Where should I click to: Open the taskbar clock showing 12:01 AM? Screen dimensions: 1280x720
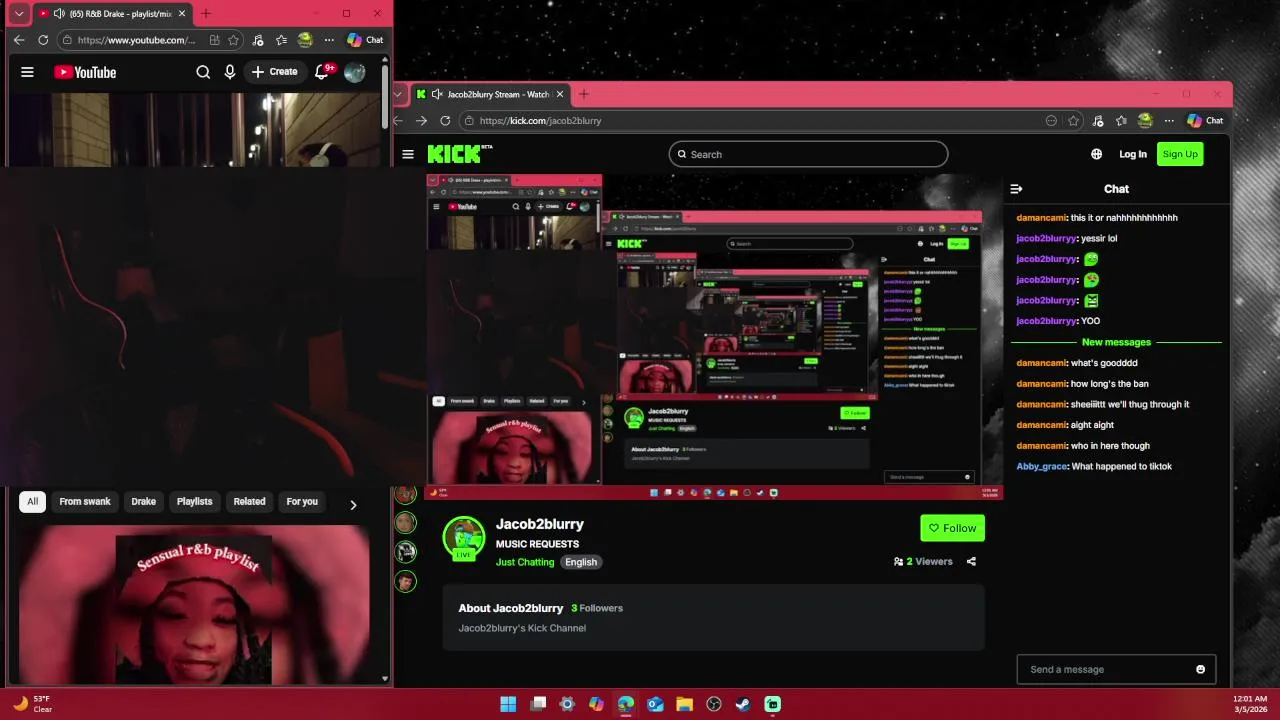point(1250,704)
